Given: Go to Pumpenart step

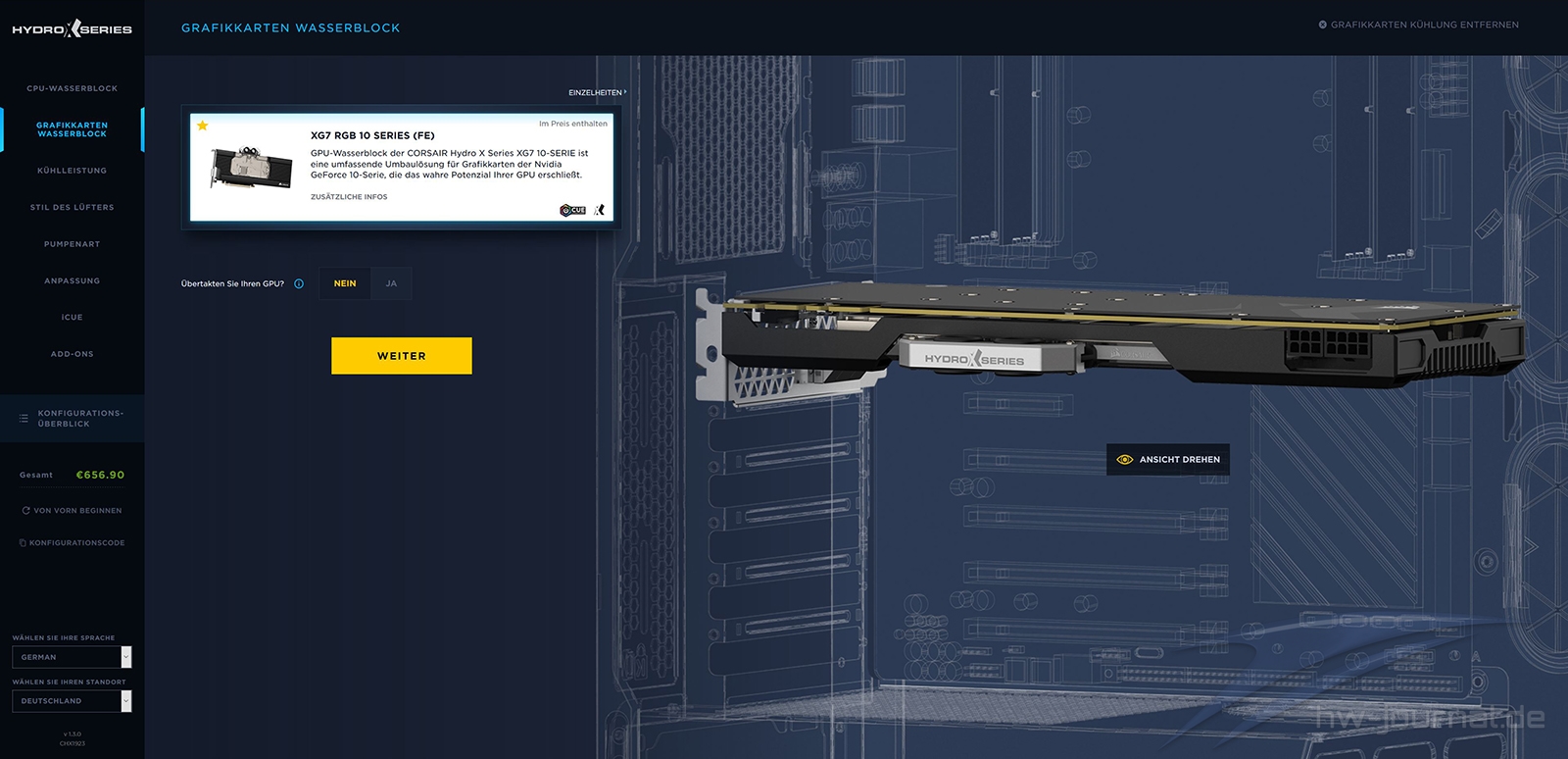Looking at the screenshot, I should click(x=73, y=244).
